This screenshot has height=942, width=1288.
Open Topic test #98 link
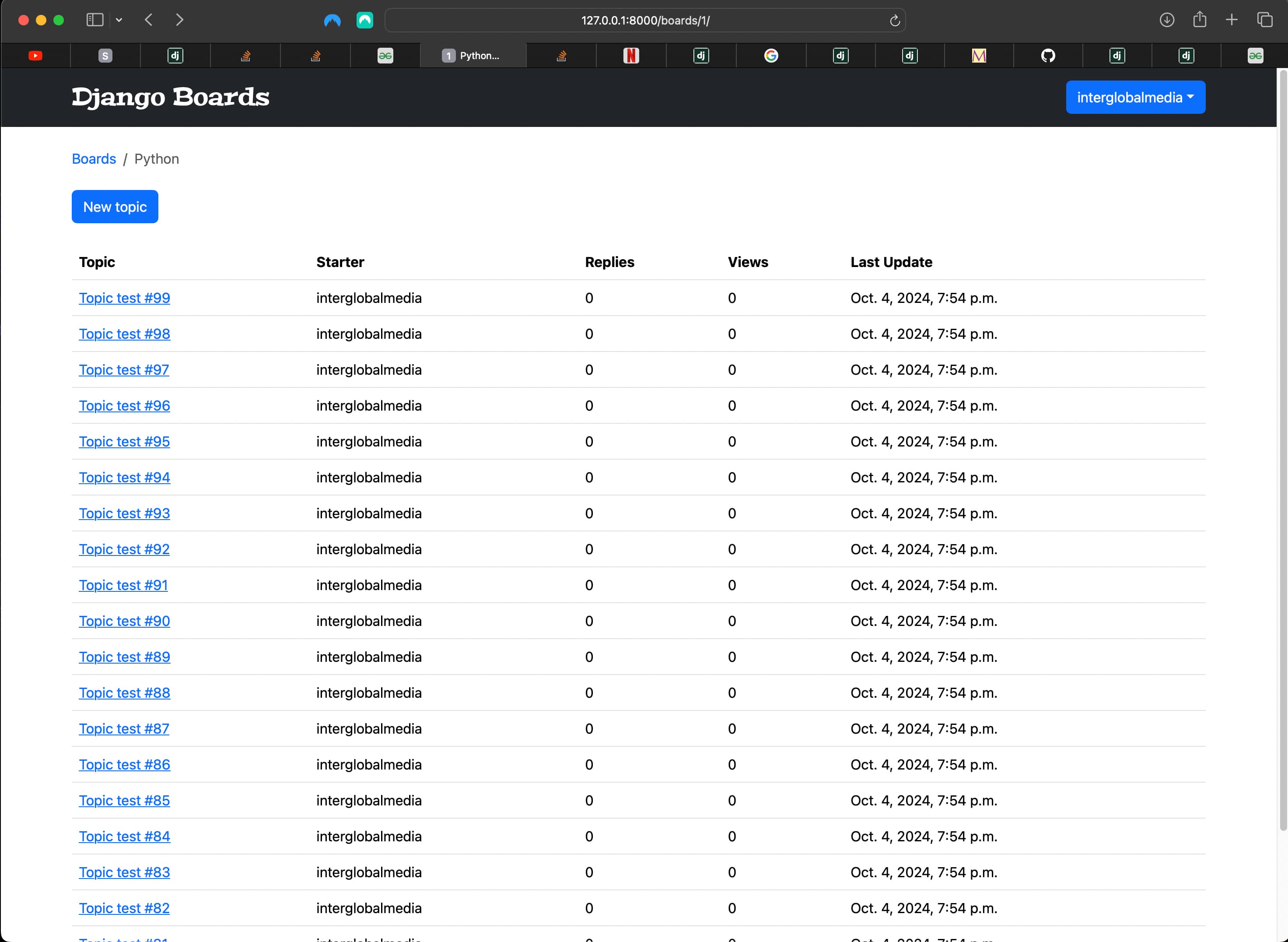pos(124,334)
